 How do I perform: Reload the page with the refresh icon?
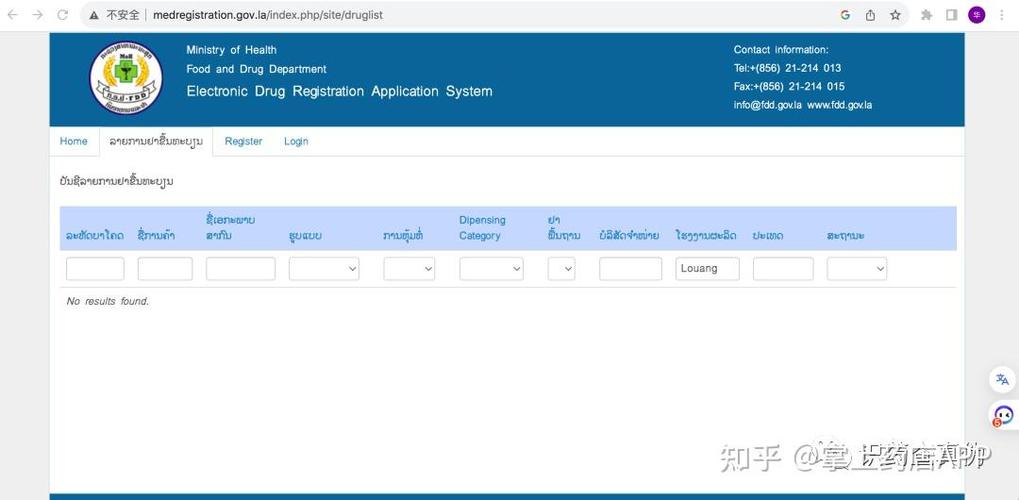(62, 15)
